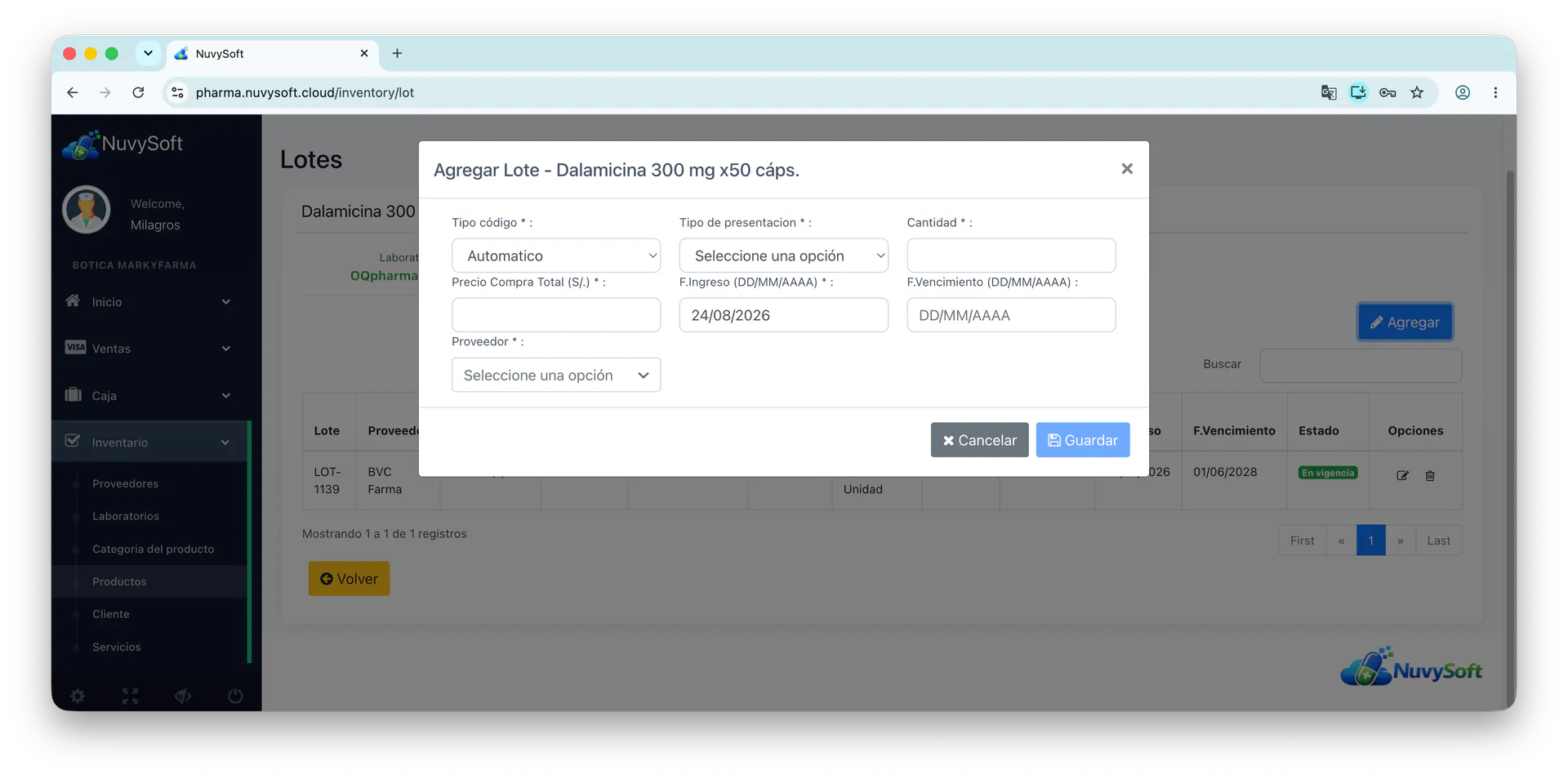Click the previous page « button
Image resolution: width=1568 pixels, height=779 pixels.
click(1341, 541)
